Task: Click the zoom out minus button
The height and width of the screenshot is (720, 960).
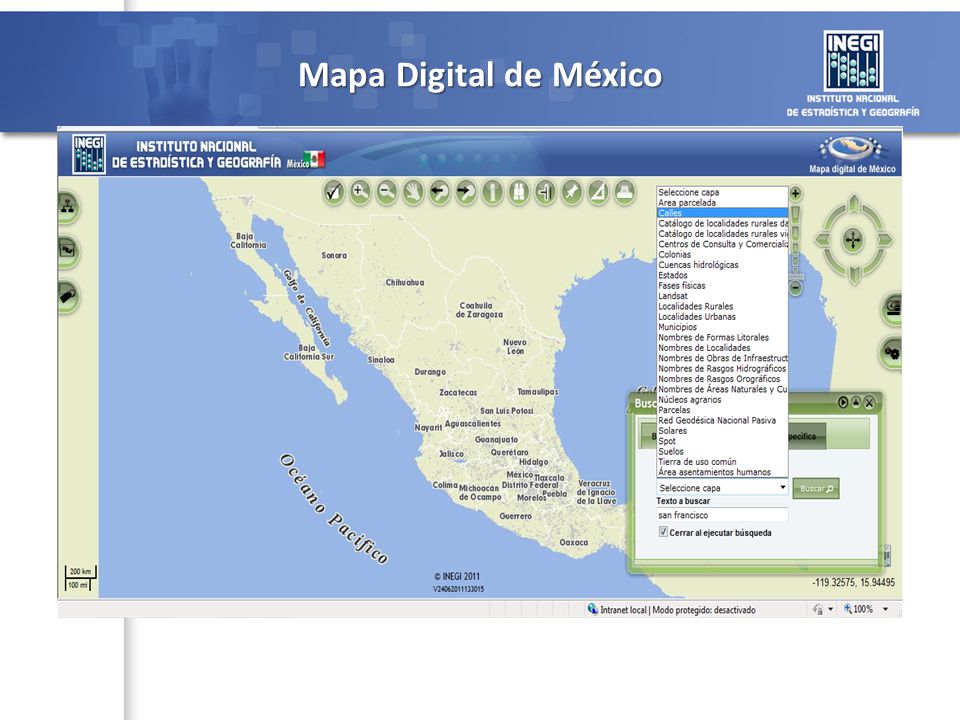Action: [795, 287]
